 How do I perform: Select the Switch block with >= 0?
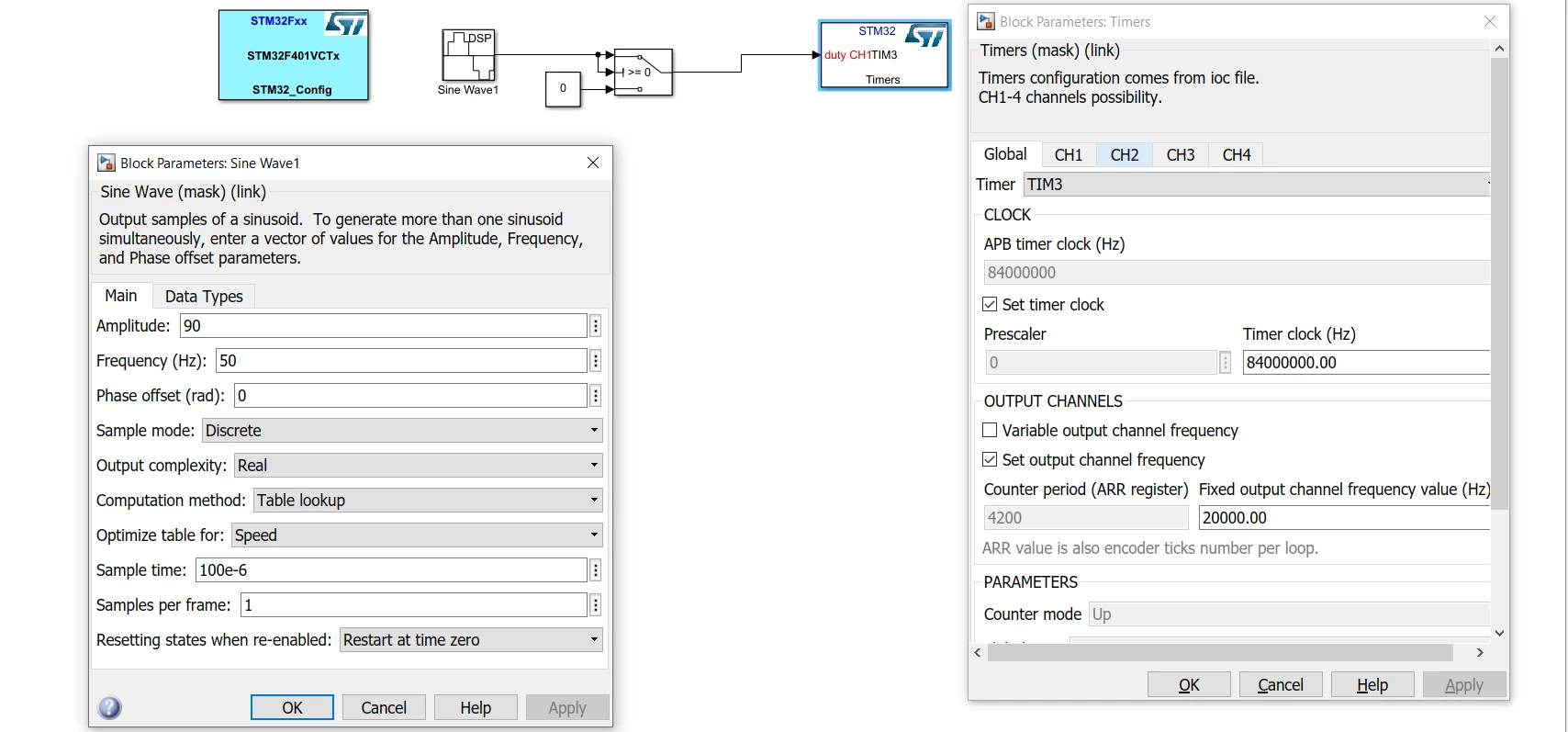pyautogui.click(x=643, y=72)
